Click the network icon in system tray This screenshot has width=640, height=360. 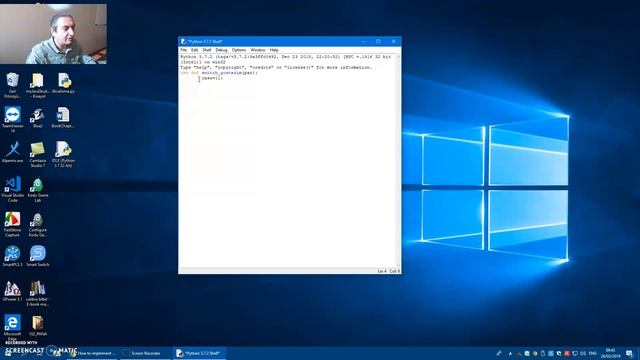575,353
